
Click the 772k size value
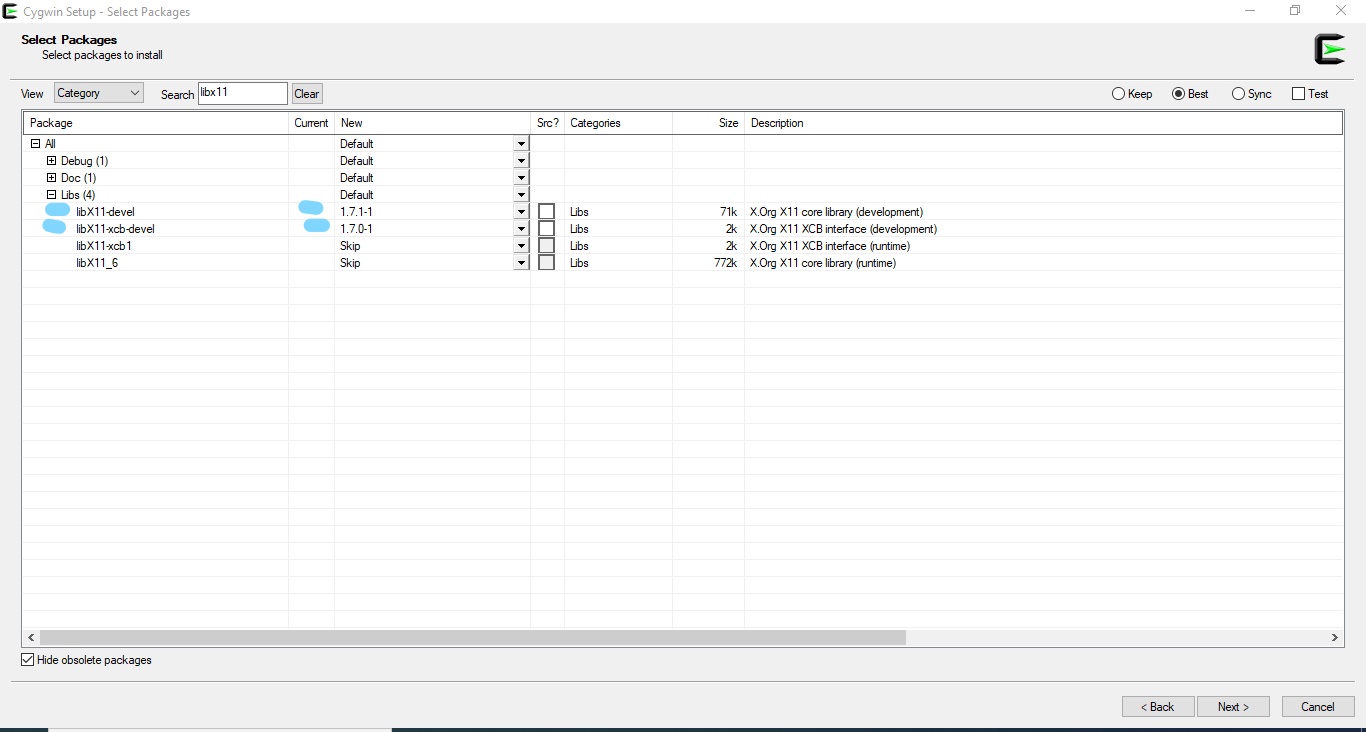726,263
